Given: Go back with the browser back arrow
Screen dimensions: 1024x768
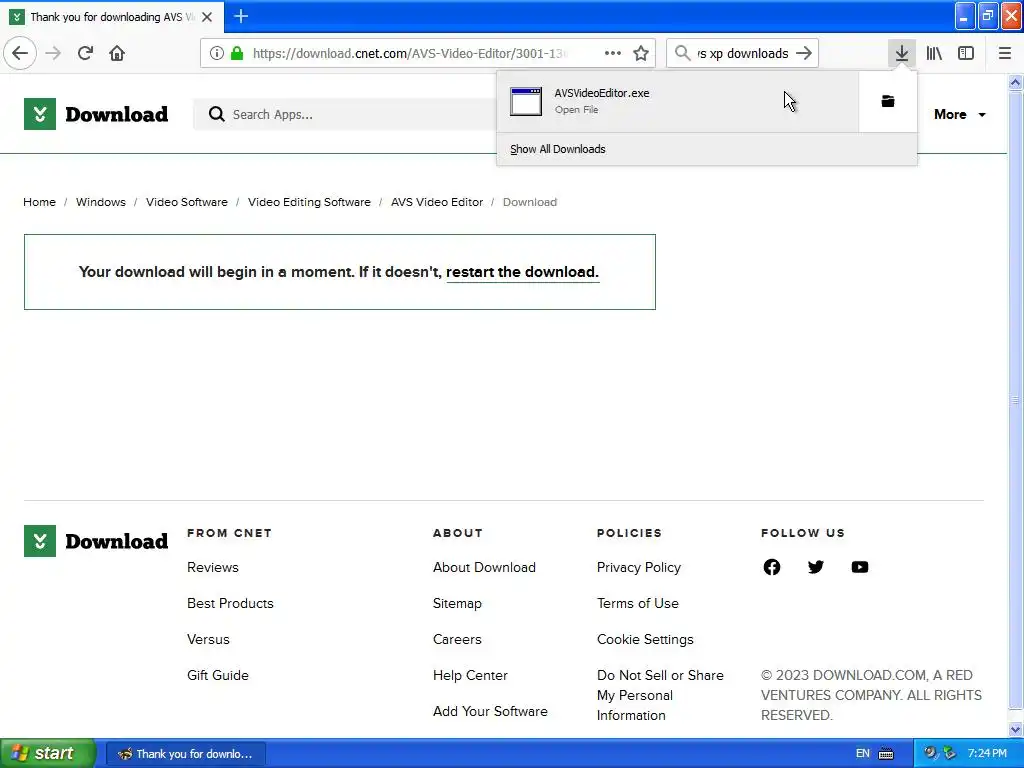Looking at the screenshot, I should [20, 53].
